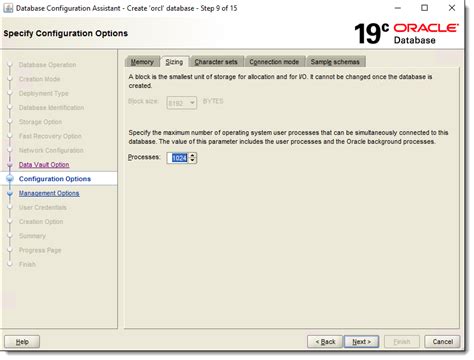The image size is (474, 360).
Task: Select the Sizing tab
Action: 174,62
